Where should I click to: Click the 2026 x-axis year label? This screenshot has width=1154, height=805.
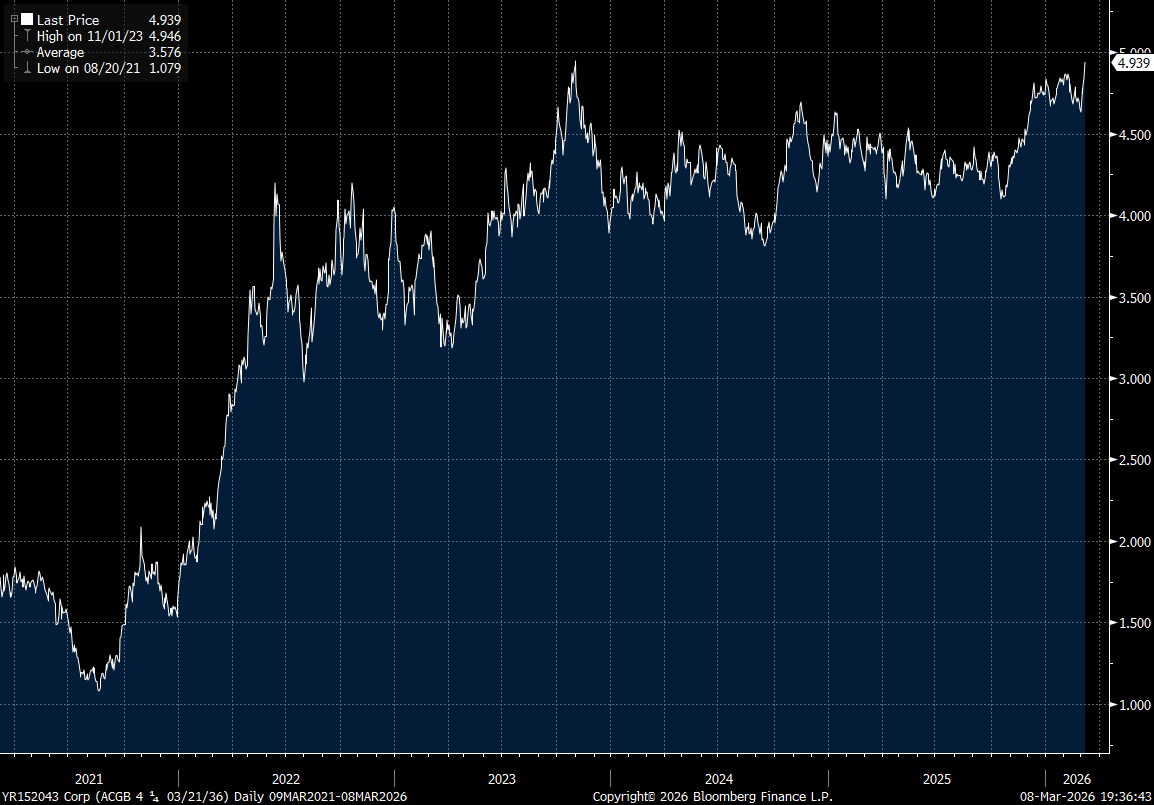(x=1077, y=779)
